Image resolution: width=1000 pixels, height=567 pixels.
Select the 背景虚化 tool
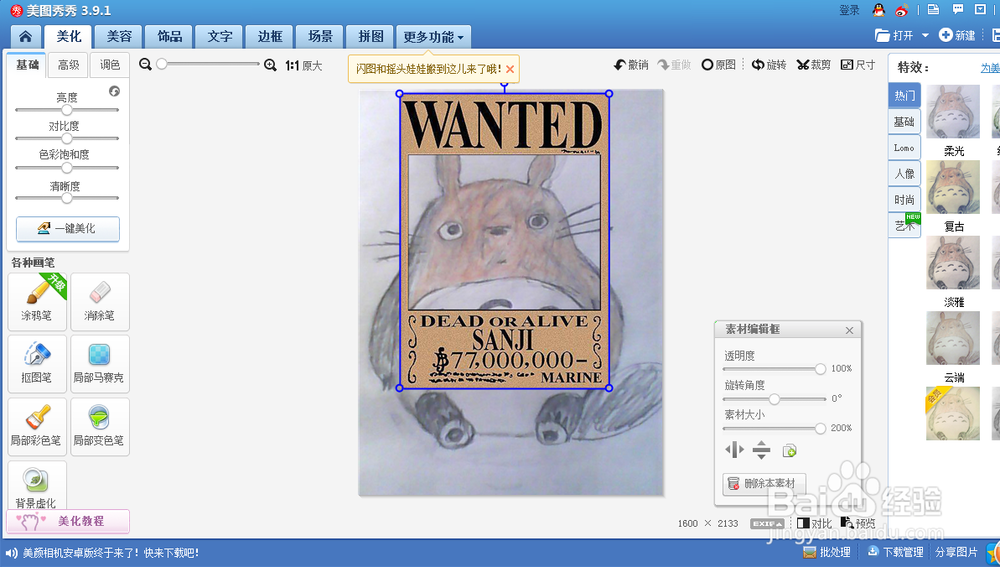coord(37,485)
